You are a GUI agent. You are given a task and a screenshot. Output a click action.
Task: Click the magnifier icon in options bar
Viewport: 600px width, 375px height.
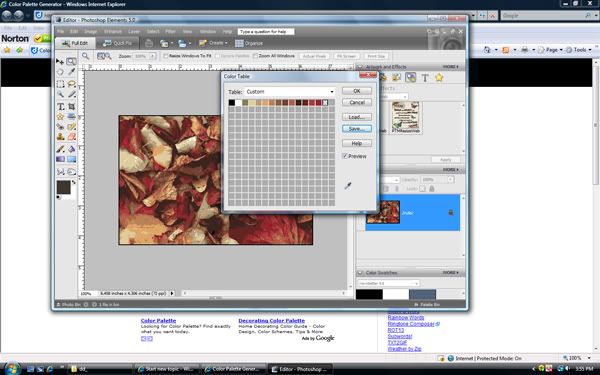pos(86,56)
